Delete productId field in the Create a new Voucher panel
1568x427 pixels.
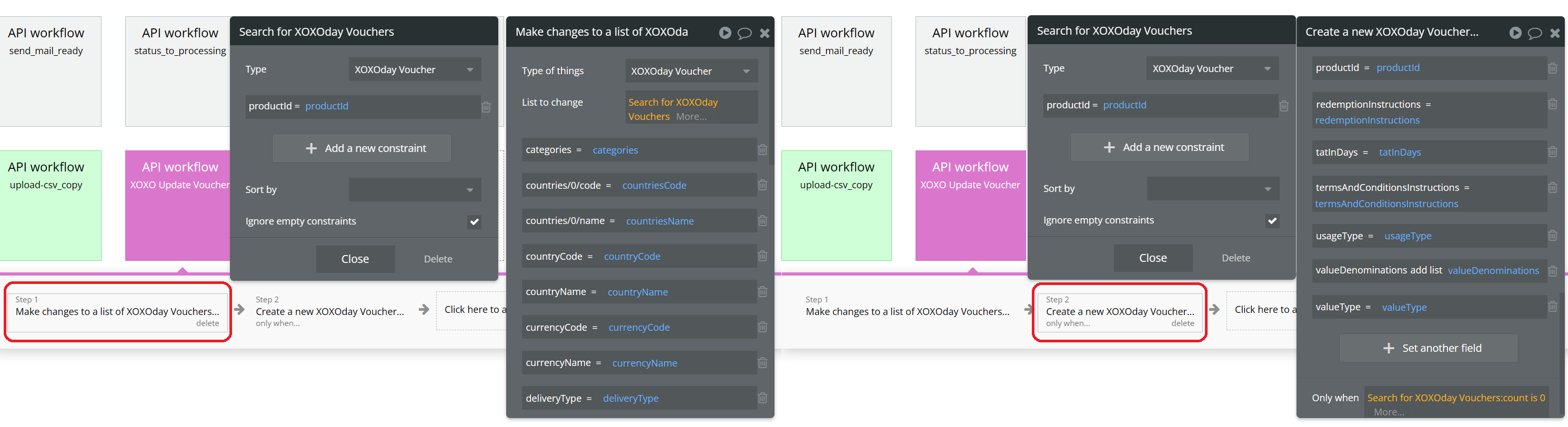pyautogui.click(x=1553, y=68)
